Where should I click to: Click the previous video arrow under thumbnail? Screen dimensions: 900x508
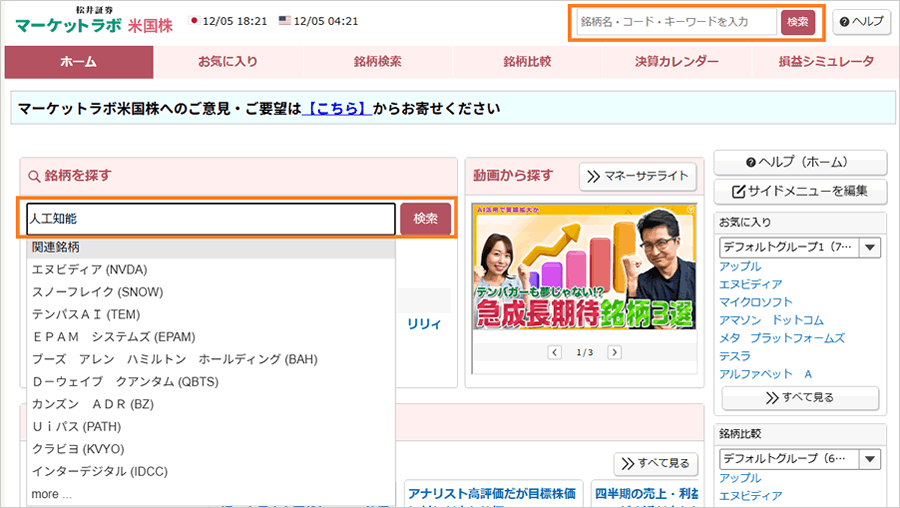pos(554,352)
